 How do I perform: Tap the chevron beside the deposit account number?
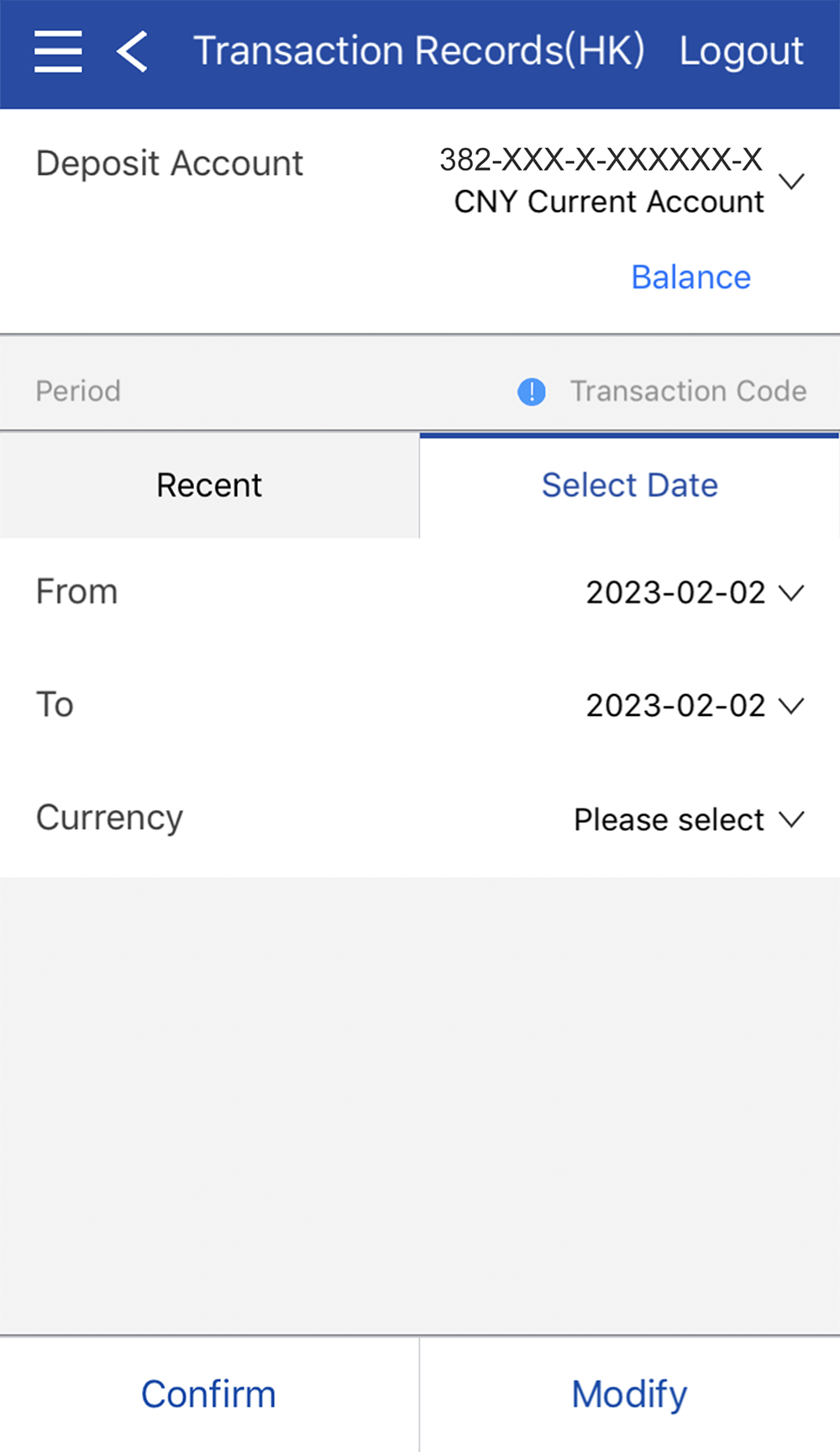791,181
